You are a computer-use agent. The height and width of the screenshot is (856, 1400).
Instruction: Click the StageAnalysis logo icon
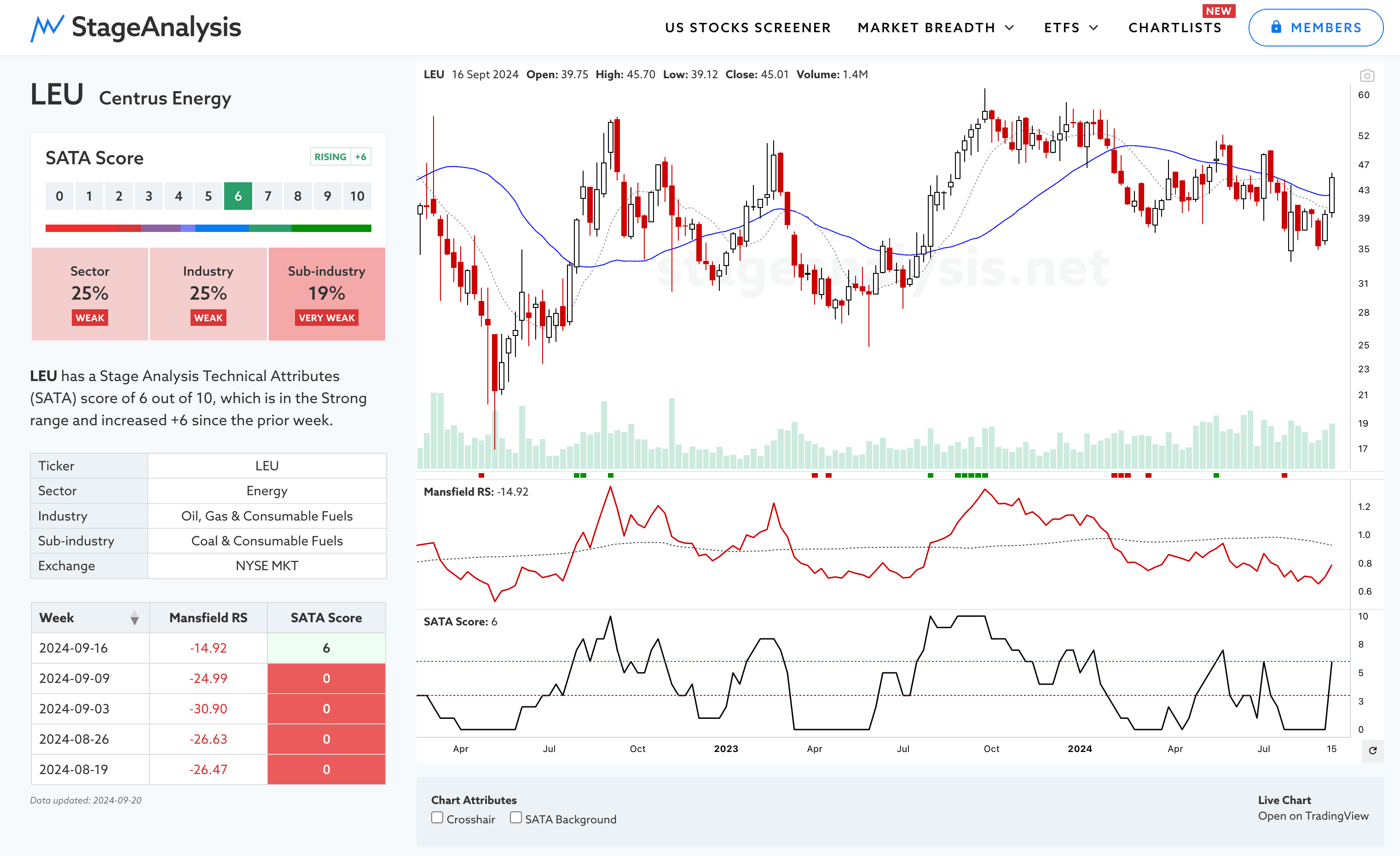click(46, 28)
